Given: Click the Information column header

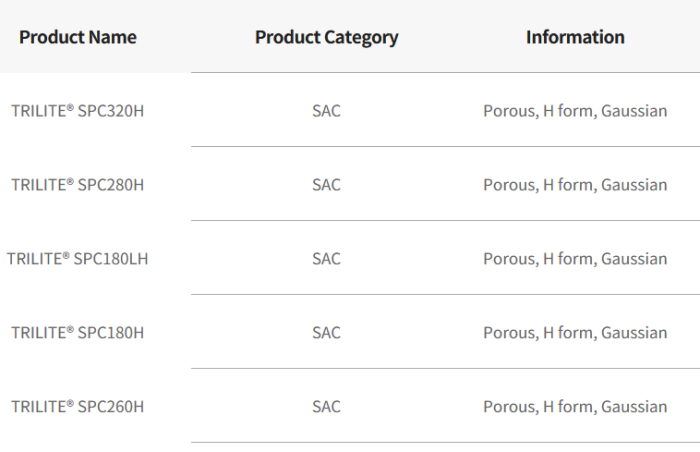Looking at the screenshot, I should (575, 38).
